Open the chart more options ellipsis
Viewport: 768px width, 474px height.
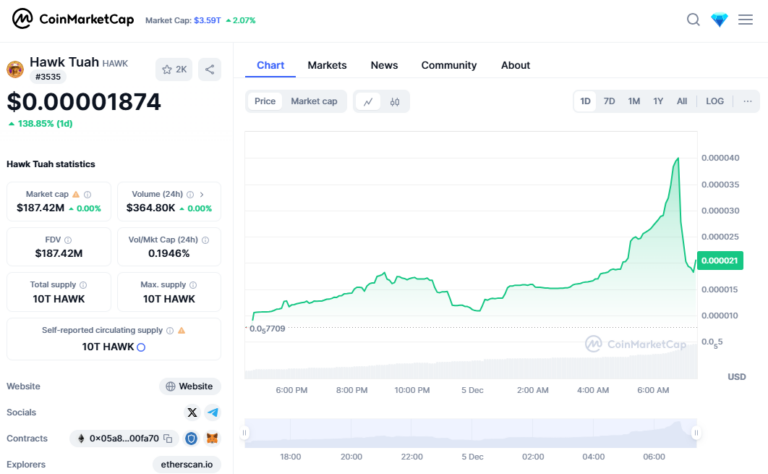747,101
